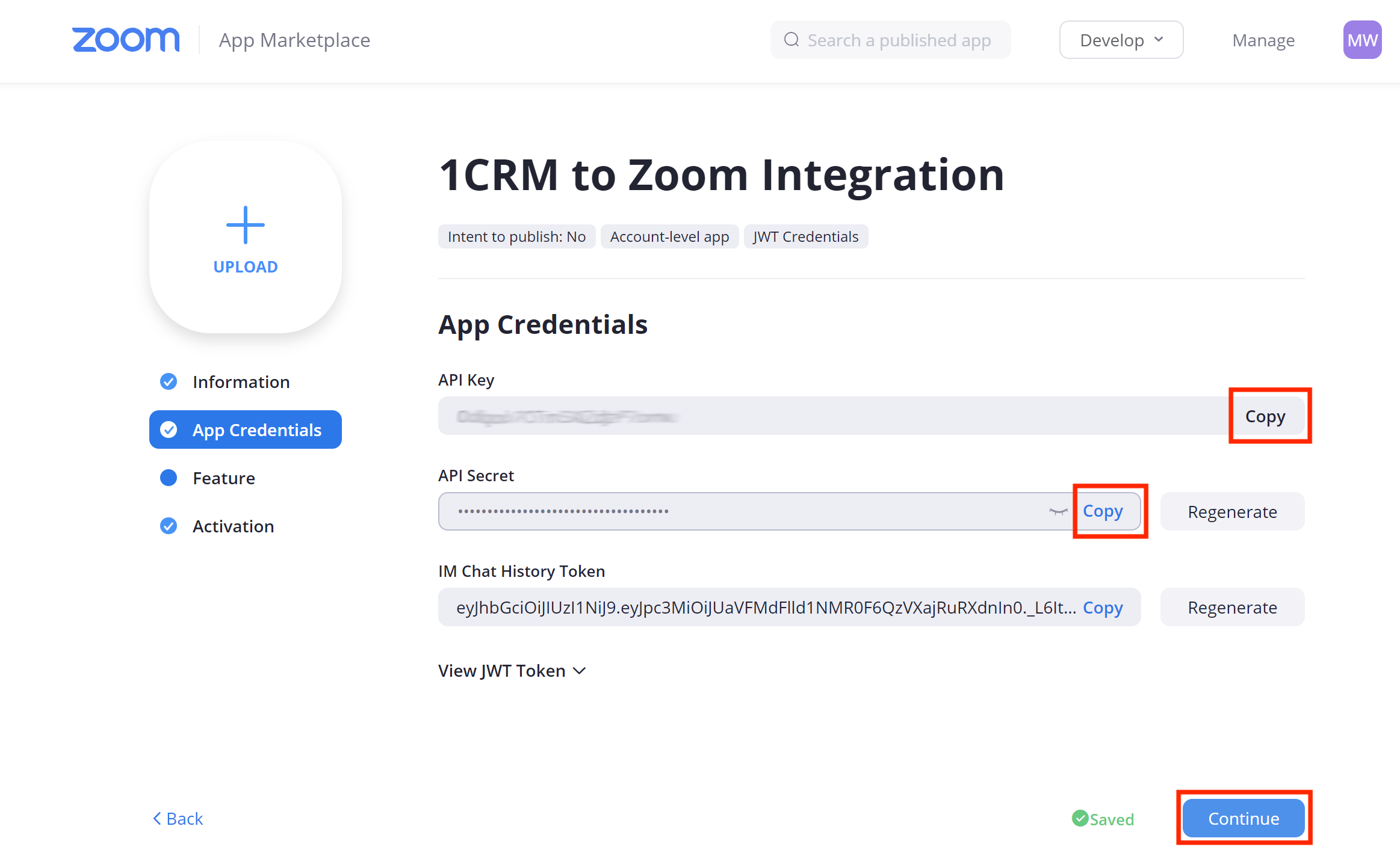Click the search magnifier icon
The height and width of the screenshot is (853, 1400).
click(791, 40)
